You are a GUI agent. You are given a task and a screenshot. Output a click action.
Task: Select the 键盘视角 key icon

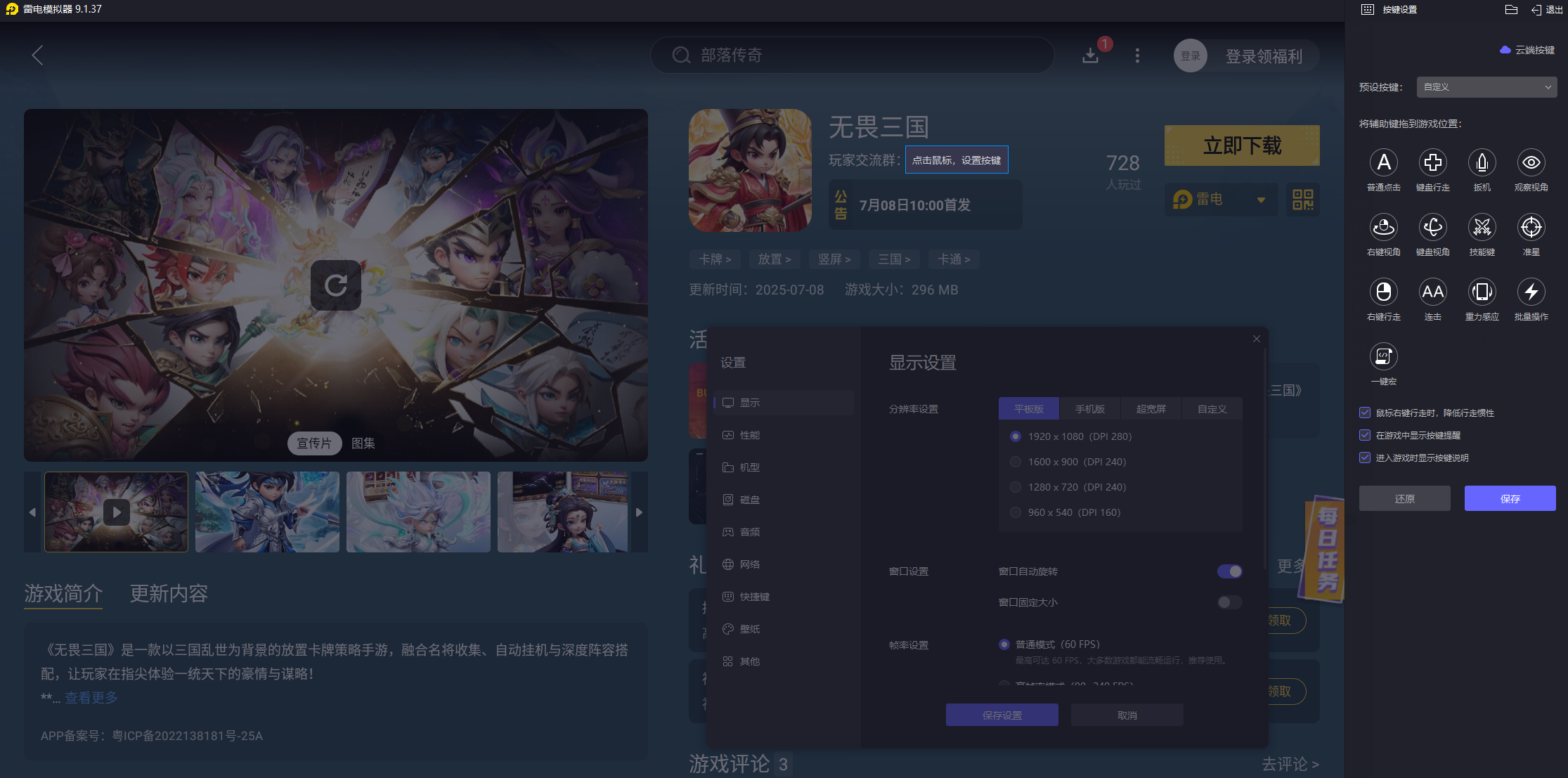(x=1432, y=227)
